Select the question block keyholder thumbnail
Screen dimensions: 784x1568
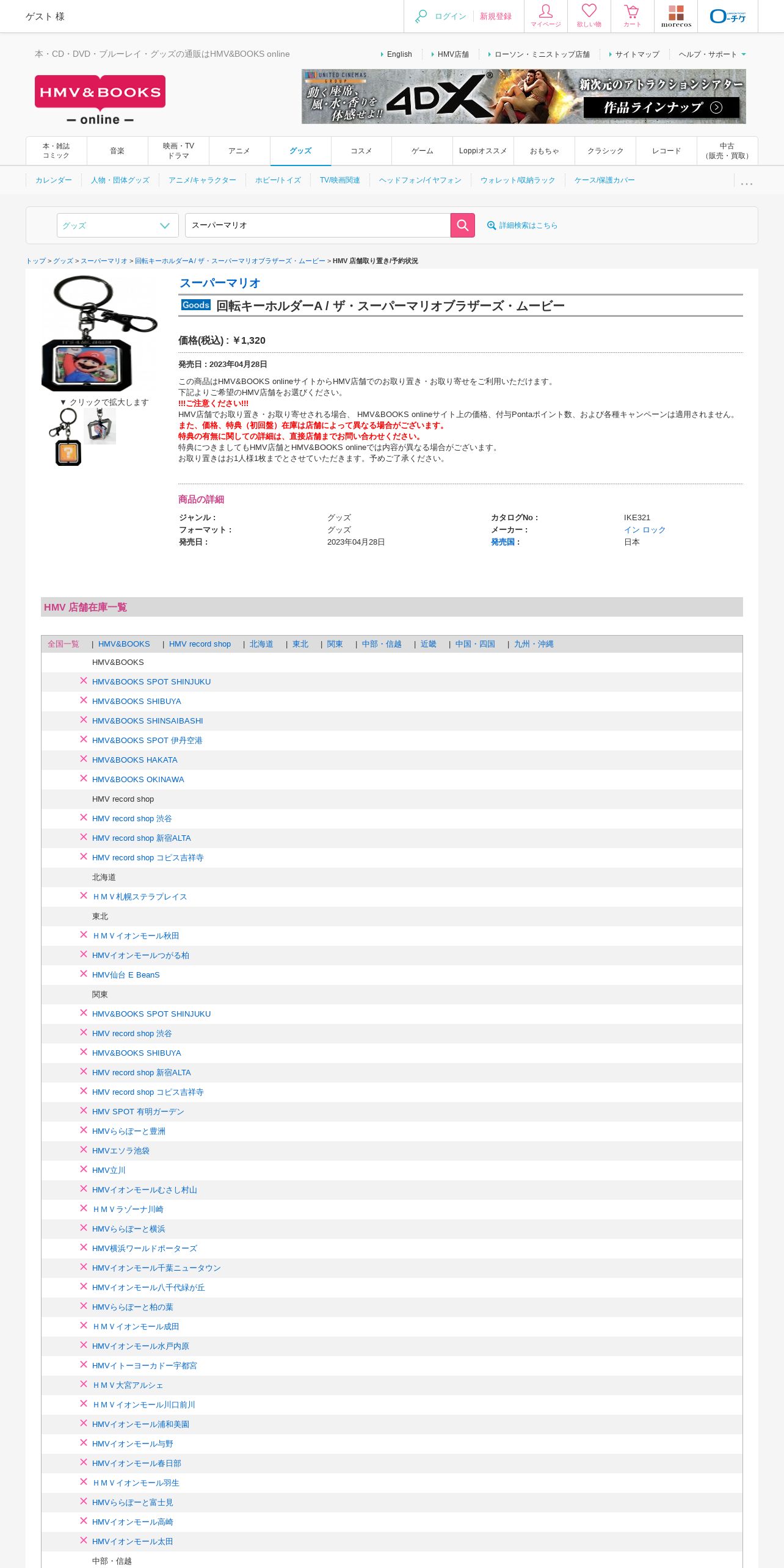[66, 437]
